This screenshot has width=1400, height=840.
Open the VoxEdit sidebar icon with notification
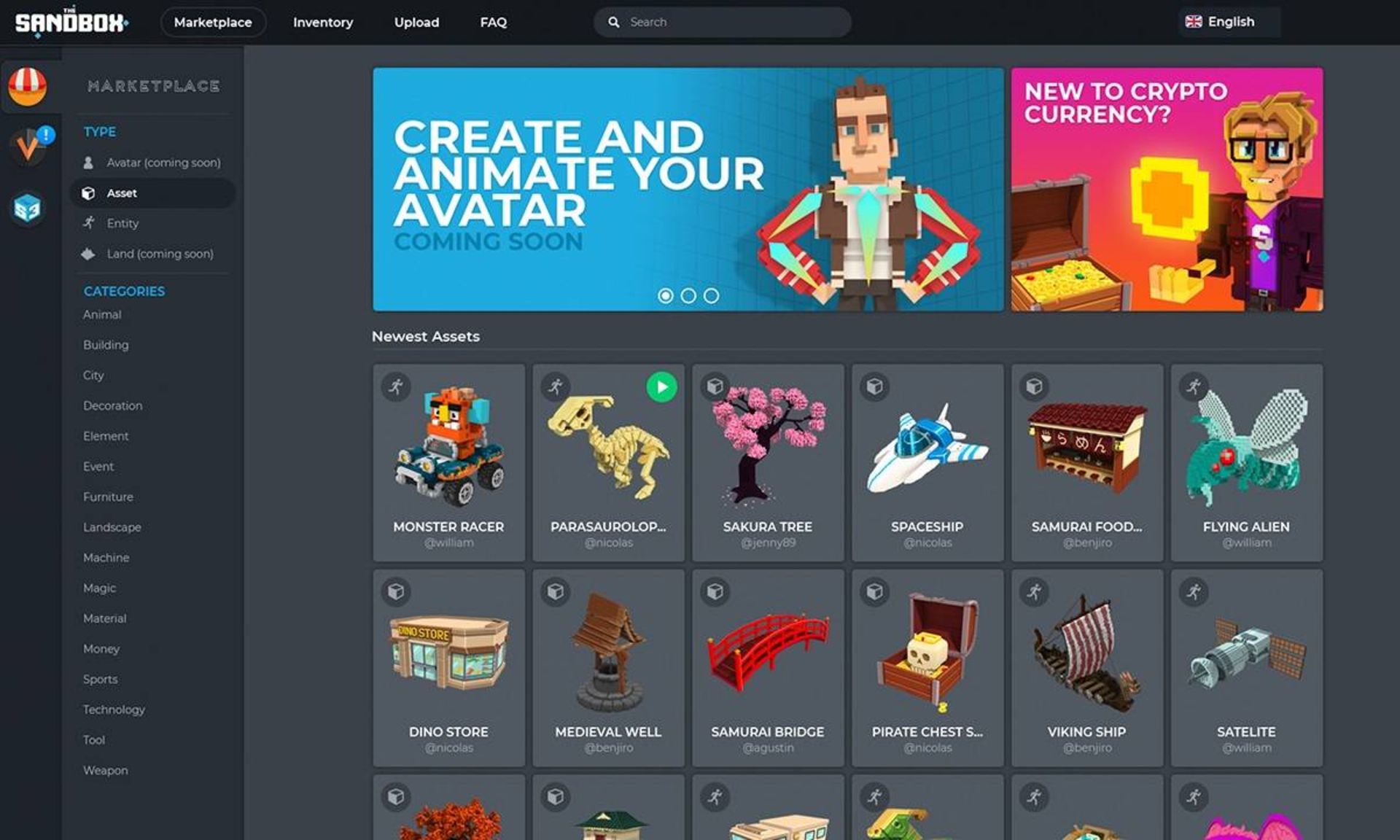click(29, 146)
